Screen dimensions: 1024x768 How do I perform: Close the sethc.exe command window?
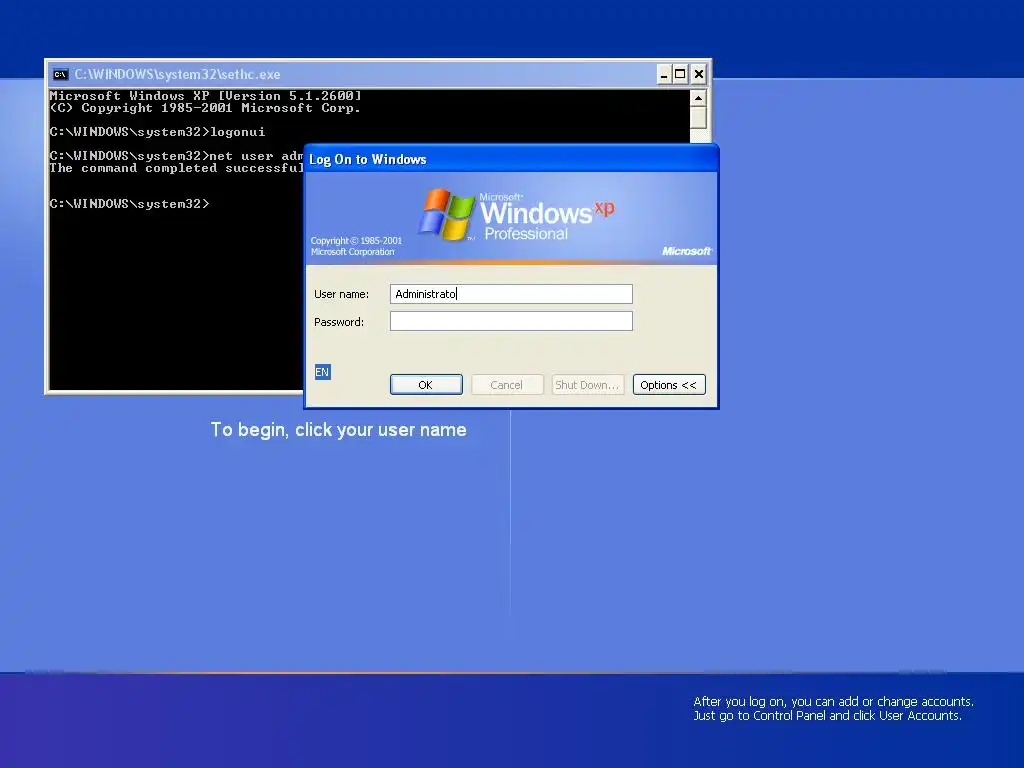coord(699,74)
